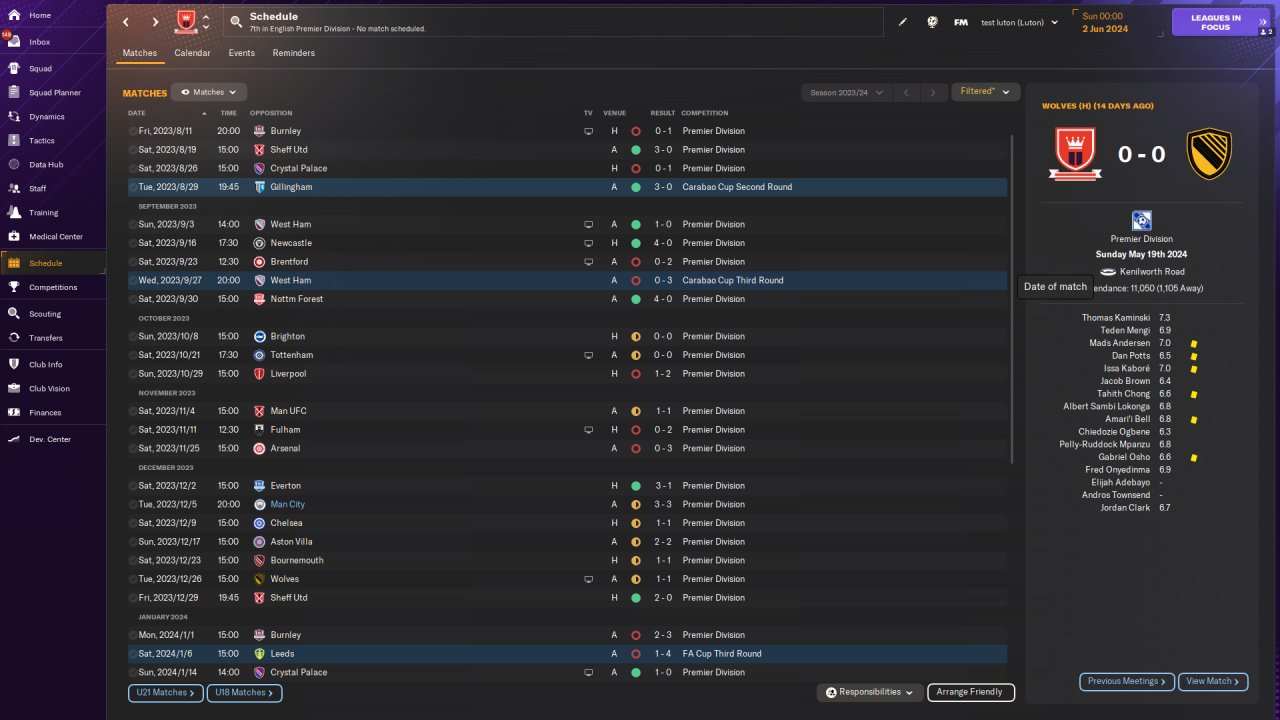Open the Events tab

[x=241, y=53]
